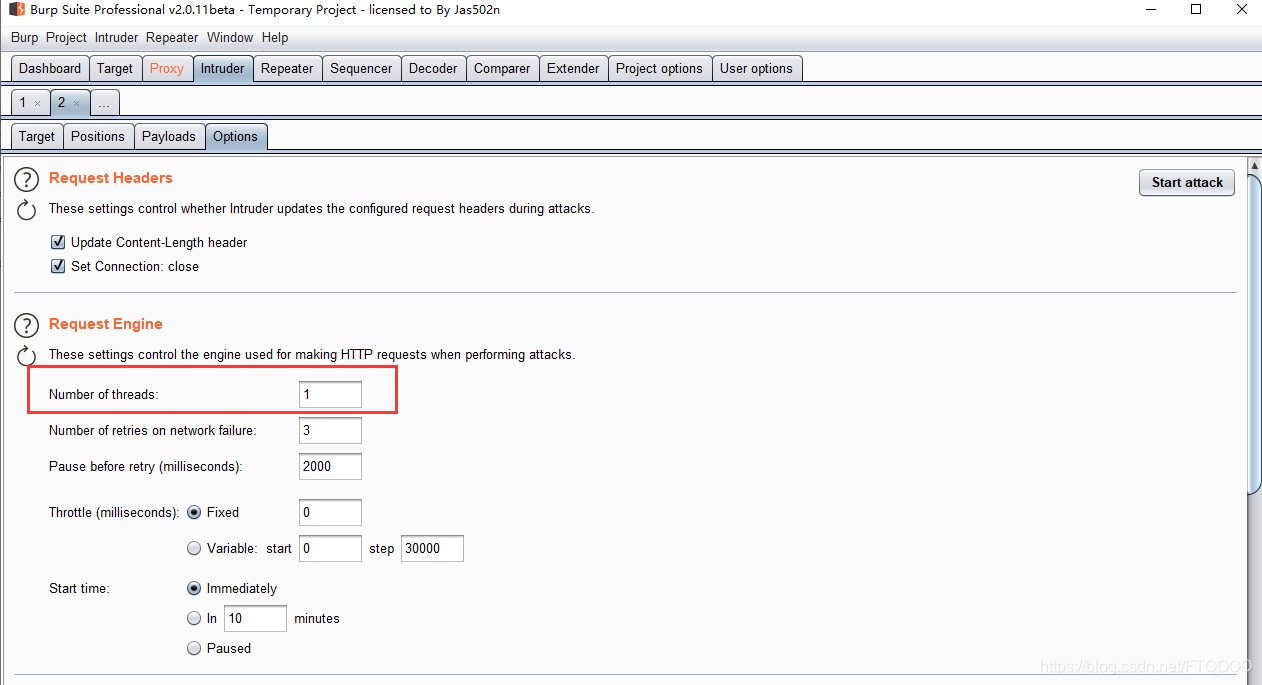Image resolution: width=1262 pixels, height=685 pixels.
Task: Switch to the Sequencer tab
Action: point(361,68)
